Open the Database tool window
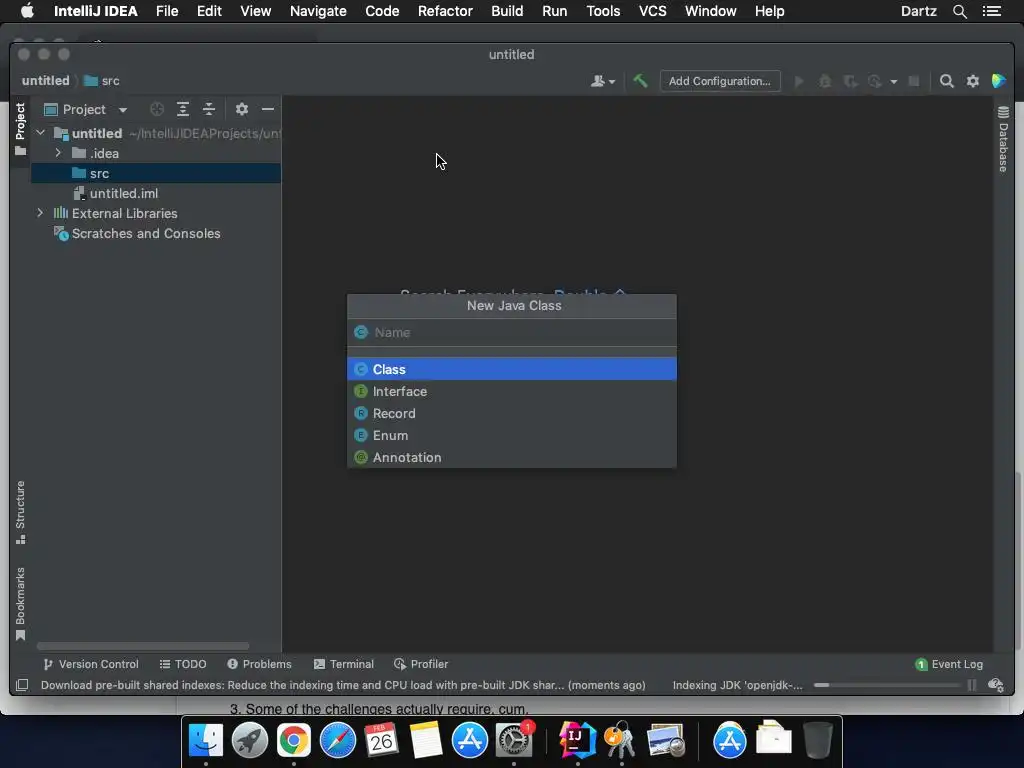This screenshot has width=1024, height=768. pos(1004,138)
